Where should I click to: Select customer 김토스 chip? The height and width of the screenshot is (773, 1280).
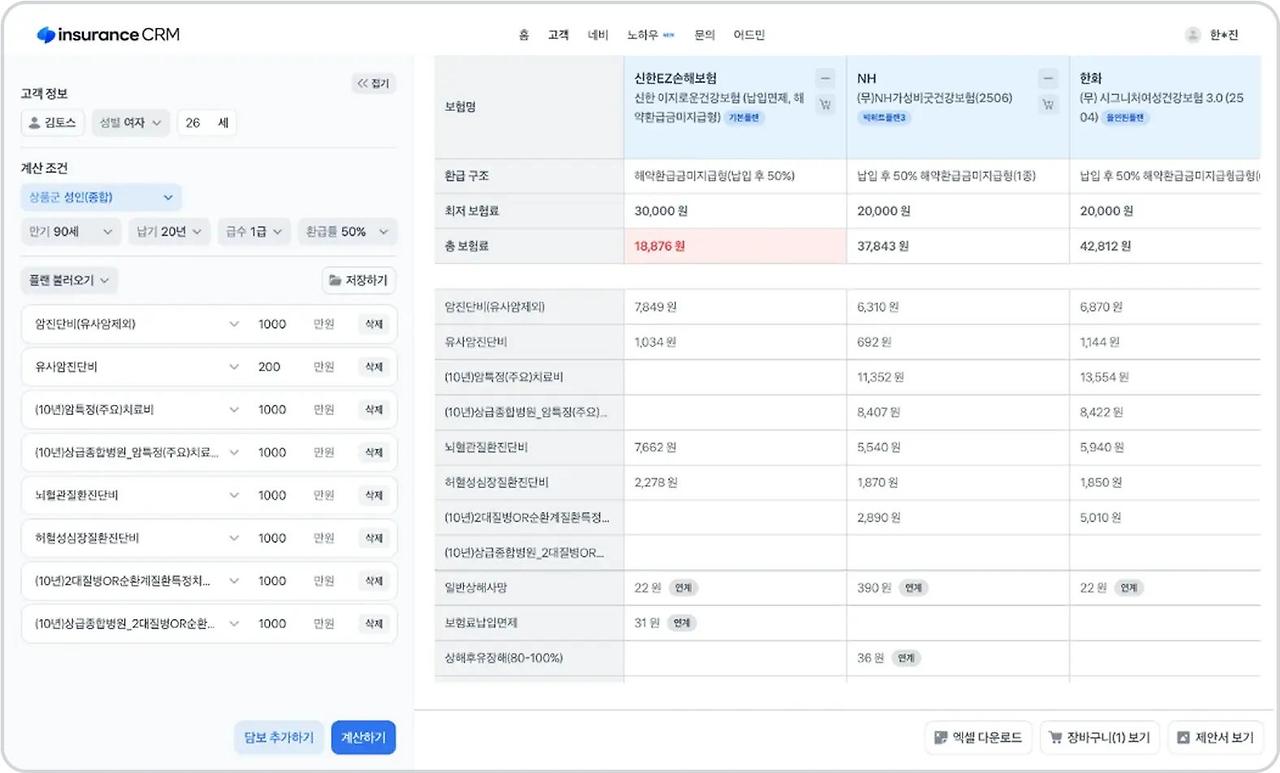tap(53, 123)
